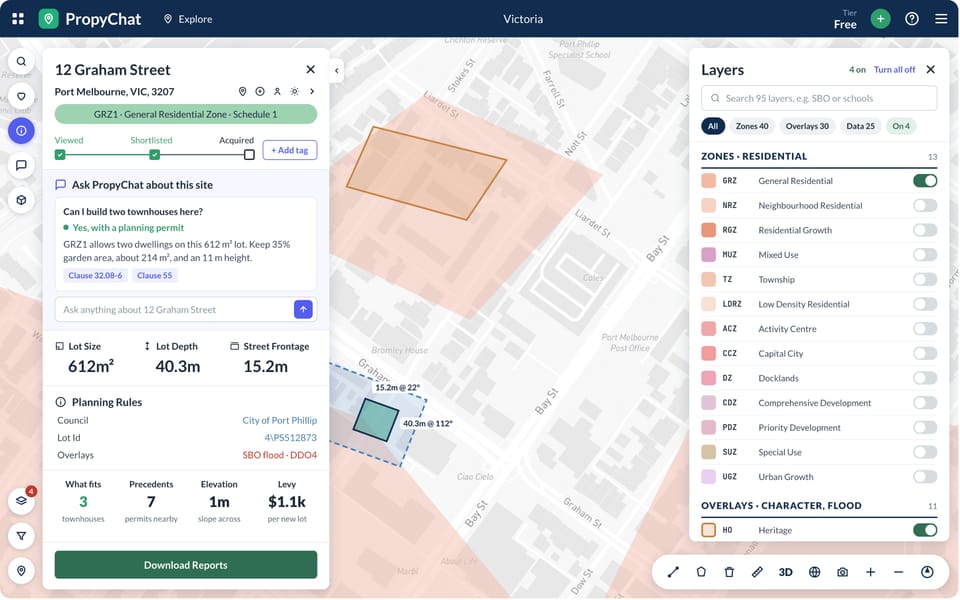The image size is (960, 600).
Task: Open the search sidebar icon
Action: [21, 61]
